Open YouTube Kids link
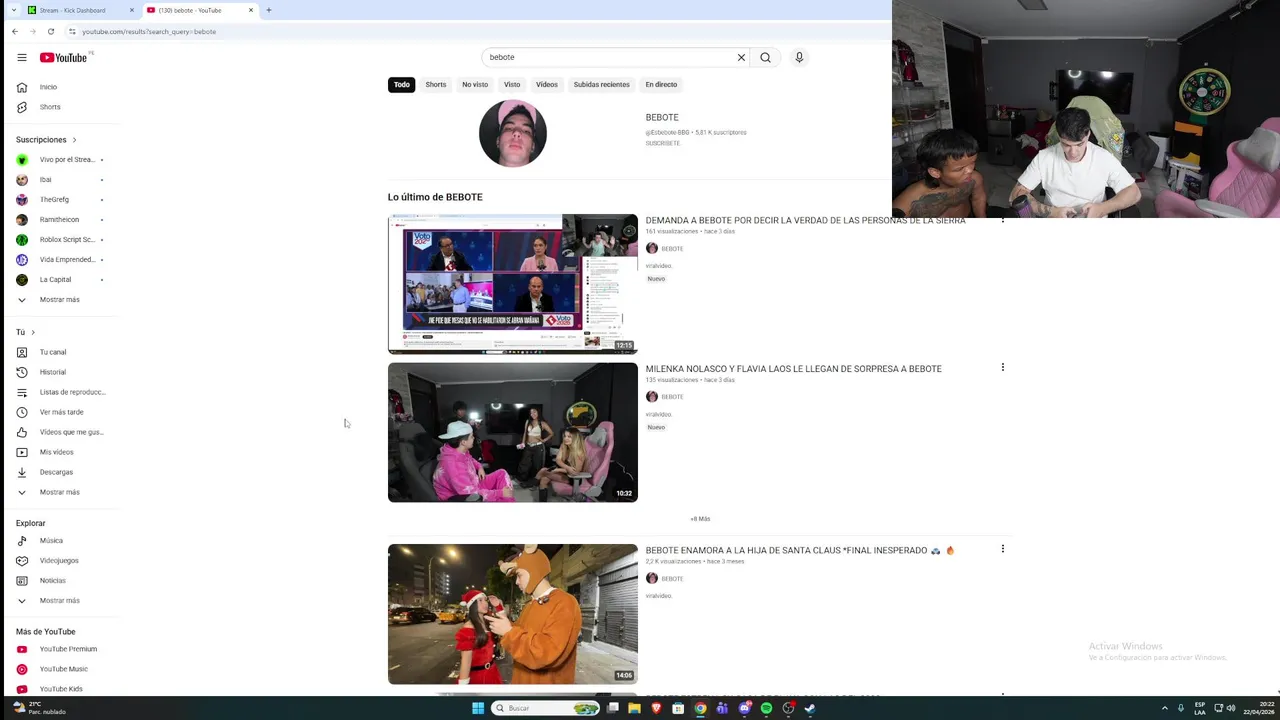This screenshot has width=1280, height=720. coord(60,689)
